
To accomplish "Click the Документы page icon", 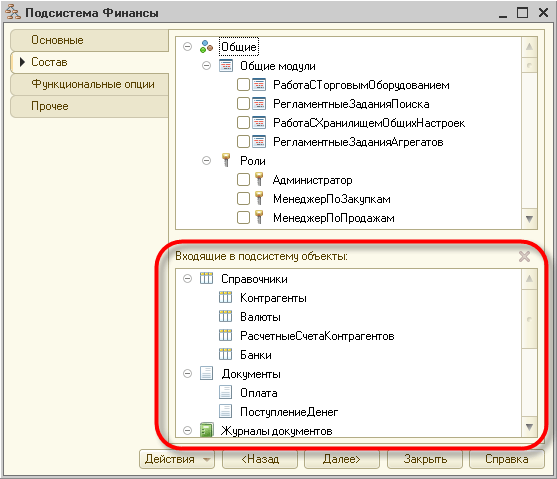I will pyautogui.click(x=206, y=373).
